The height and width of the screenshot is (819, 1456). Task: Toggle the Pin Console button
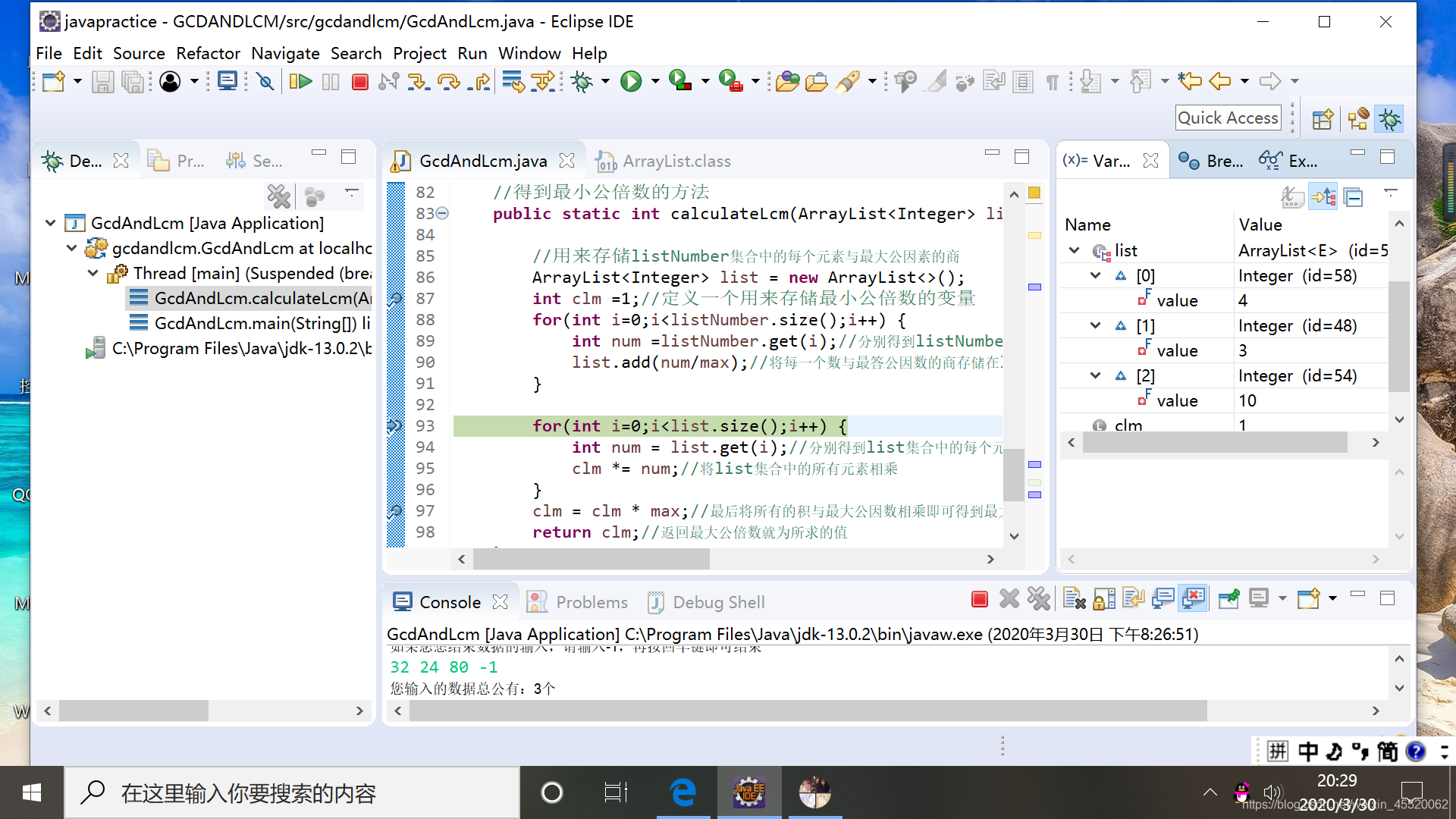click(1228, 599)
